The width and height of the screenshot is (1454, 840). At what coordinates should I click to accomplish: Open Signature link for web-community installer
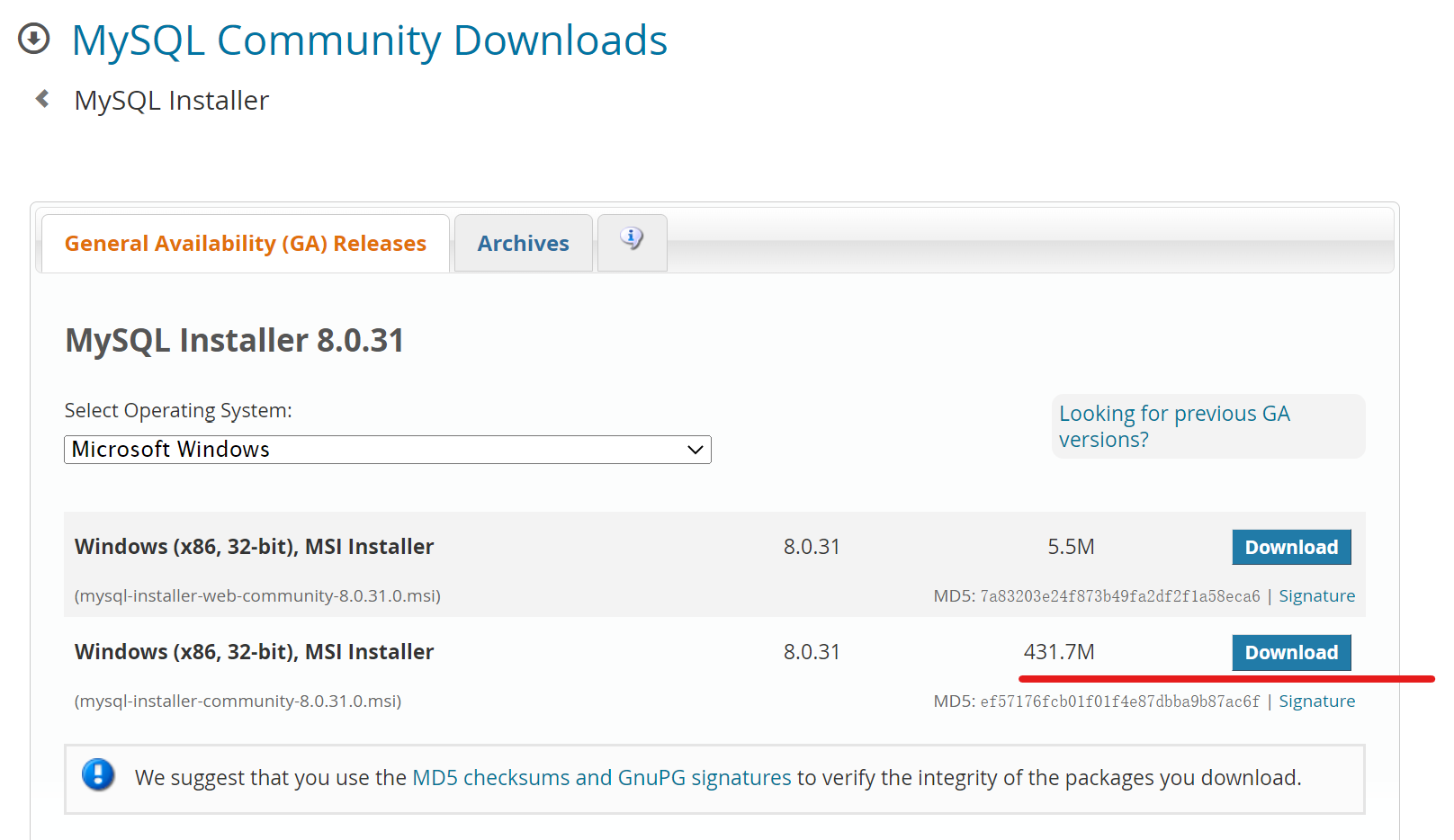pos(1316,596)
